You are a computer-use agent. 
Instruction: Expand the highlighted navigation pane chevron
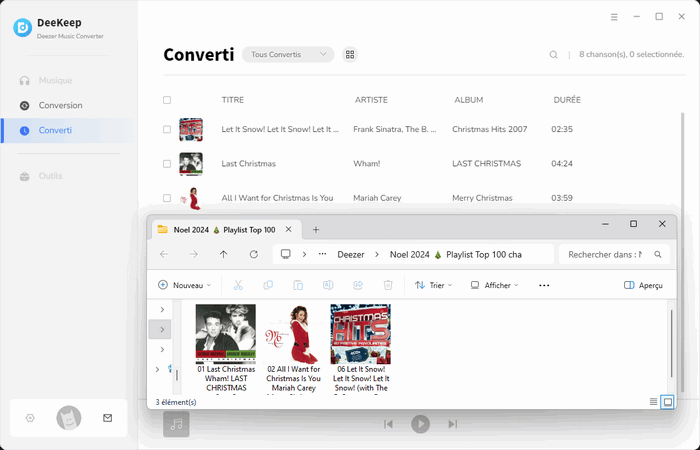tap(162, 329)
